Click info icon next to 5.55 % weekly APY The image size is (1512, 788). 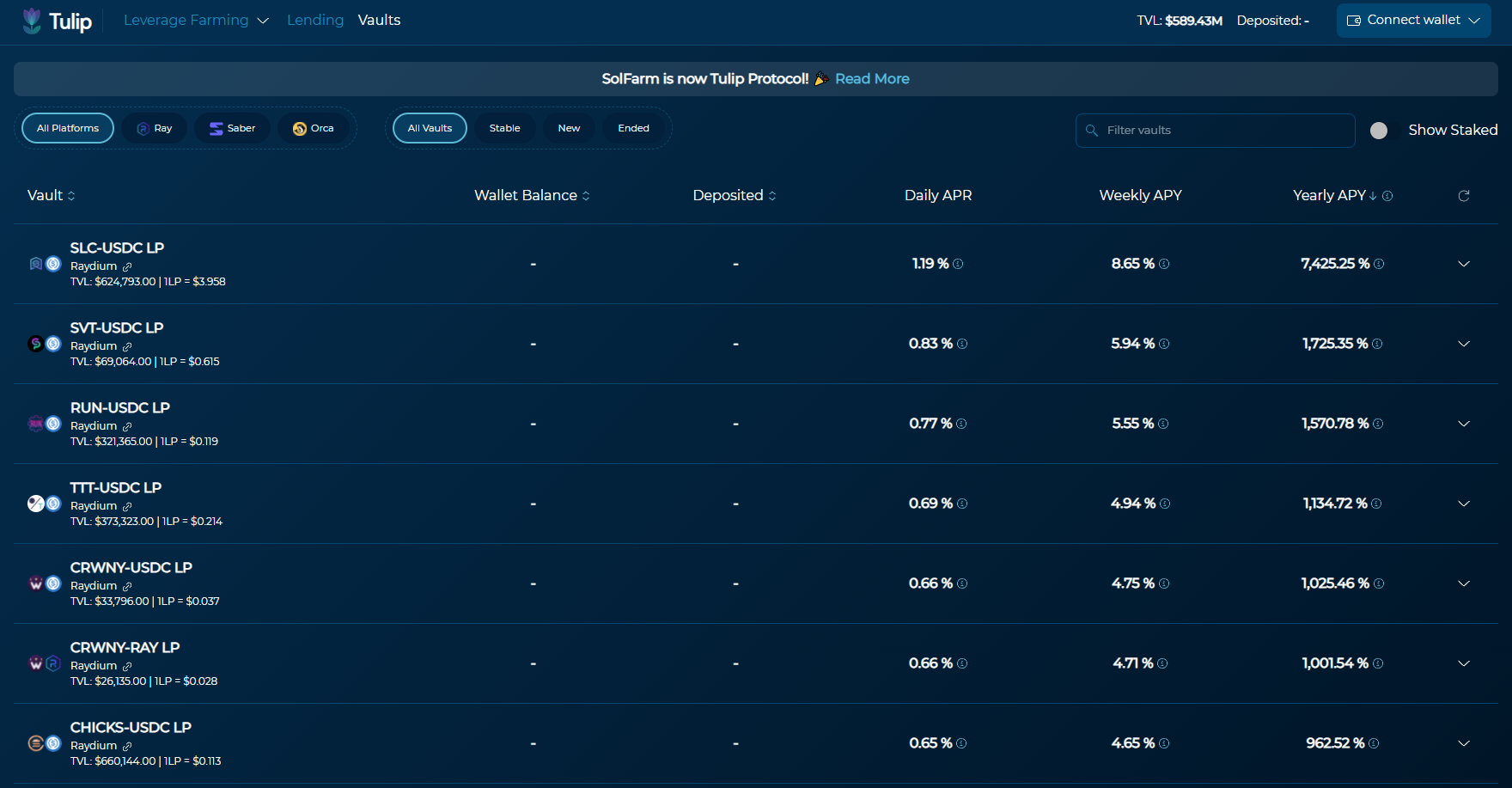(1163, 424)
